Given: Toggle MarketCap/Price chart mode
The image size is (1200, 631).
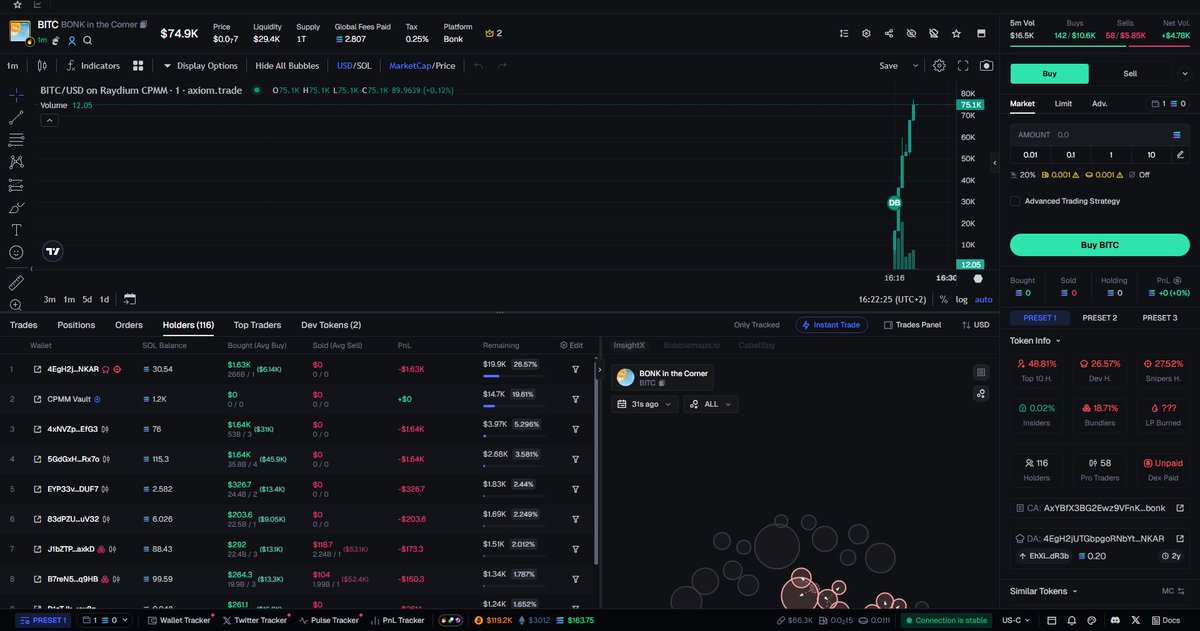Looking at the screenshot, I should tap(422, 66).
